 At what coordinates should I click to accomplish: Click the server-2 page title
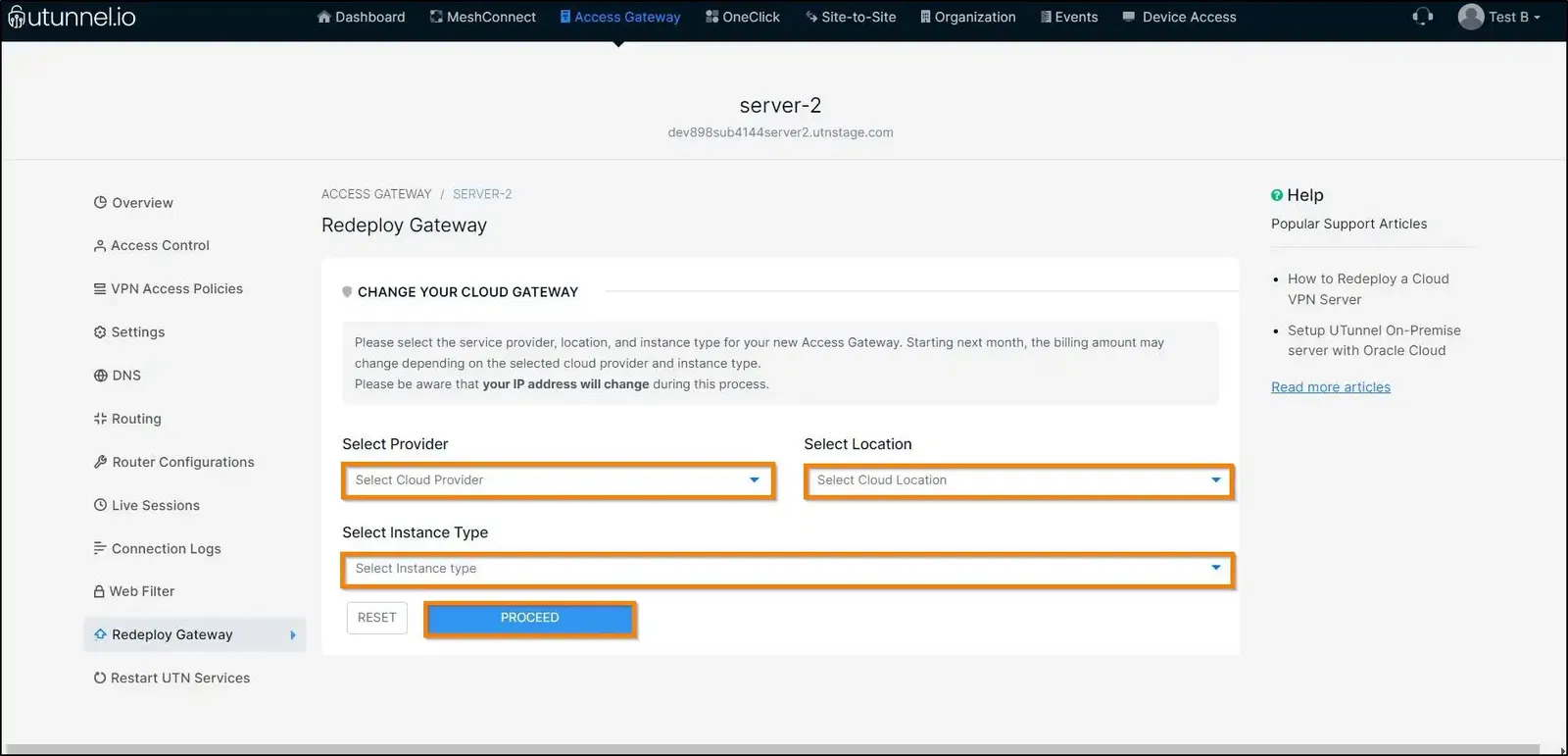coord(780,105)
